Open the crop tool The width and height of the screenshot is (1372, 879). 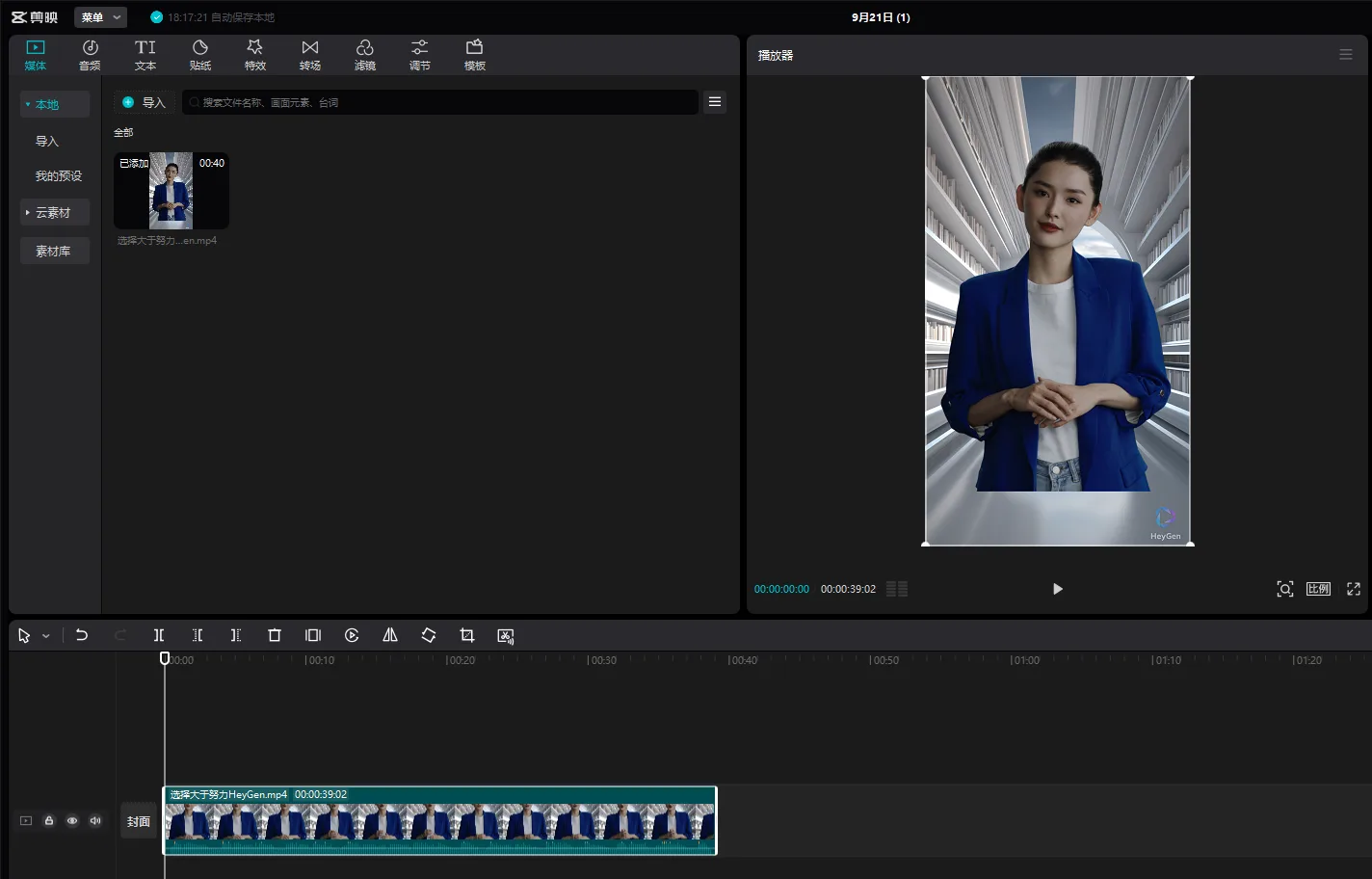tap(467, 635)
